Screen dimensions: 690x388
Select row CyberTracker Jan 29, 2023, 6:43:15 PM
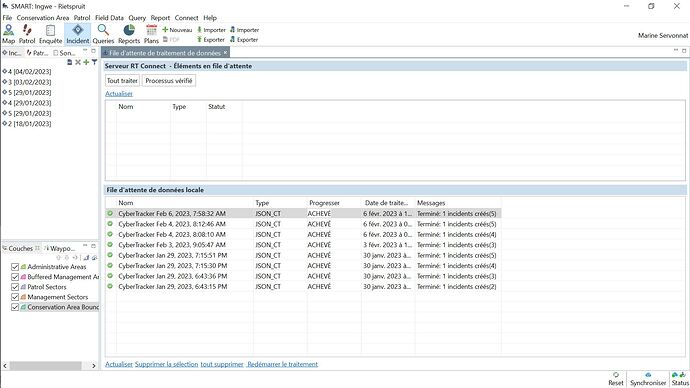303,286
